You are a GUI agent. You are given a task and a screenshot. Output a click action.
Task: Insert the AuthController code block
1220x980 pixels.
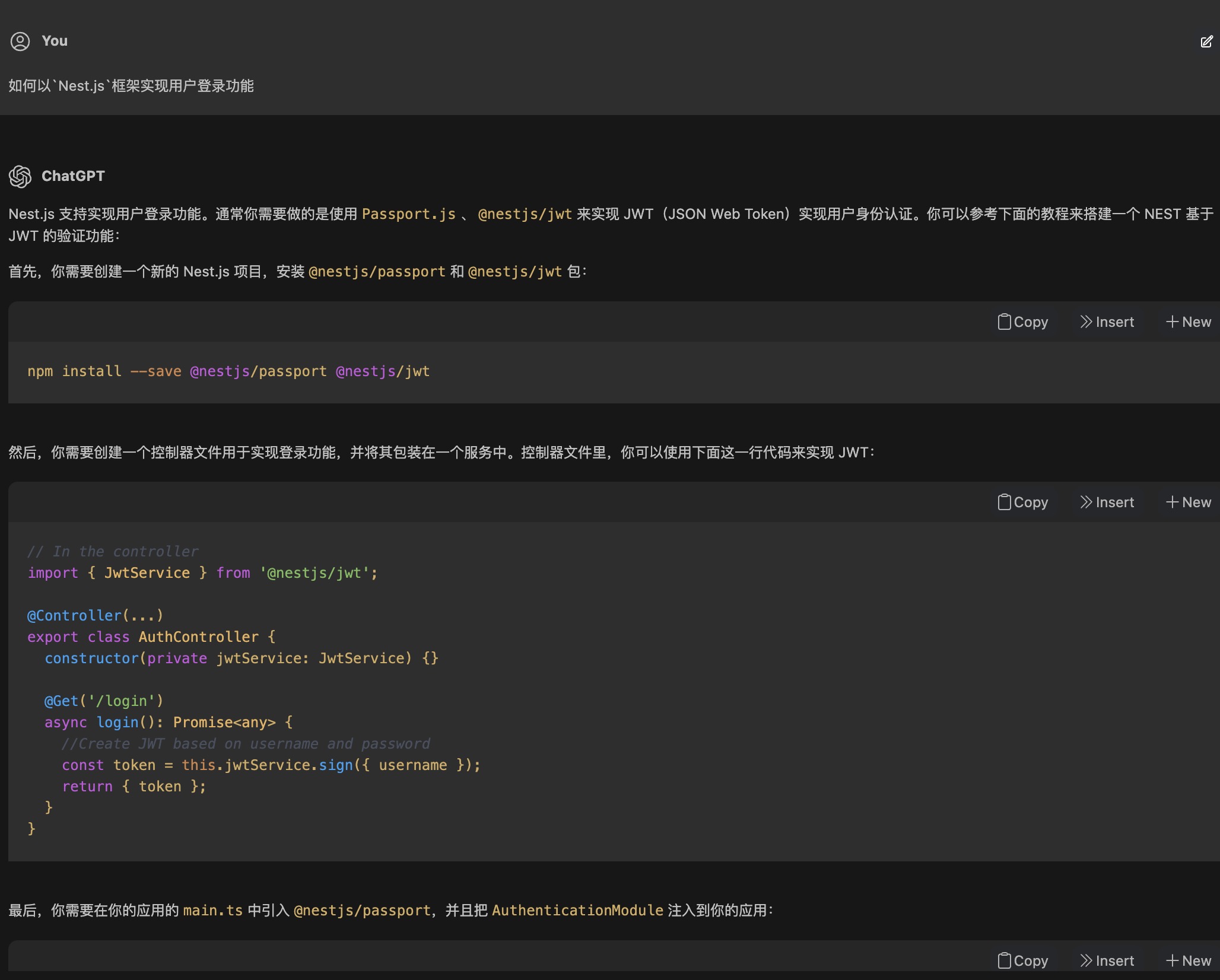(x=1107, y=502)
